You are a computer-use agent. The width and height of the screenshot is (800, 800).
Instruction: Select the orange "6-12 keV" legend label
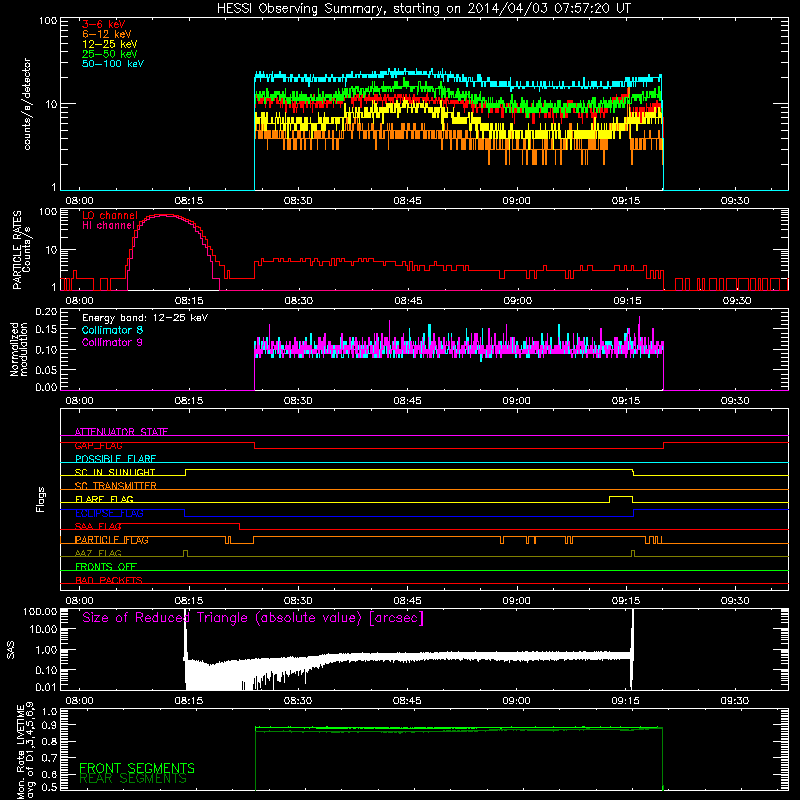107,34
